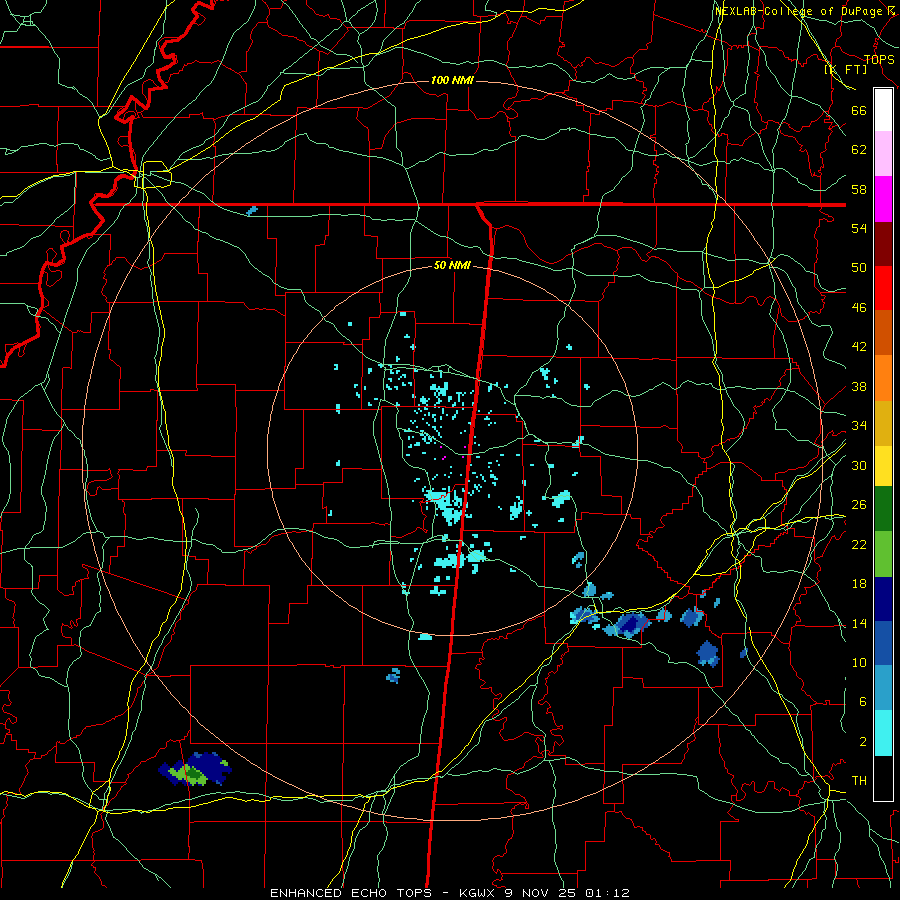The image size is (900, 900).
Task: Click the bright red legend swatch
Action: [883, 288]
